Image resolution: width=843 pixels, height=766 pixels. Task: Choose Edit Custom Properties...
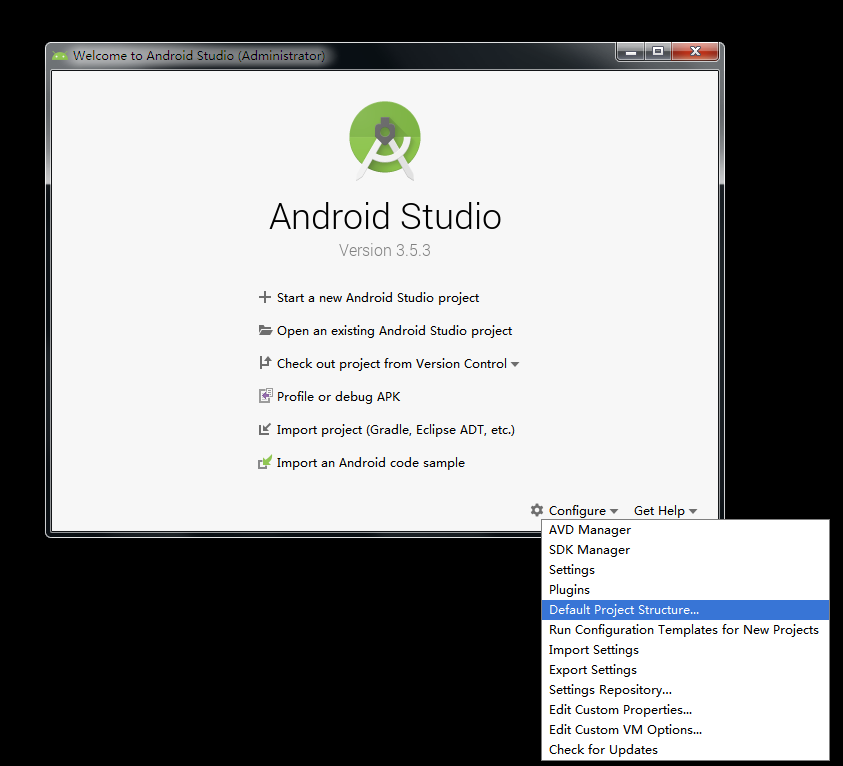[685, 710]
